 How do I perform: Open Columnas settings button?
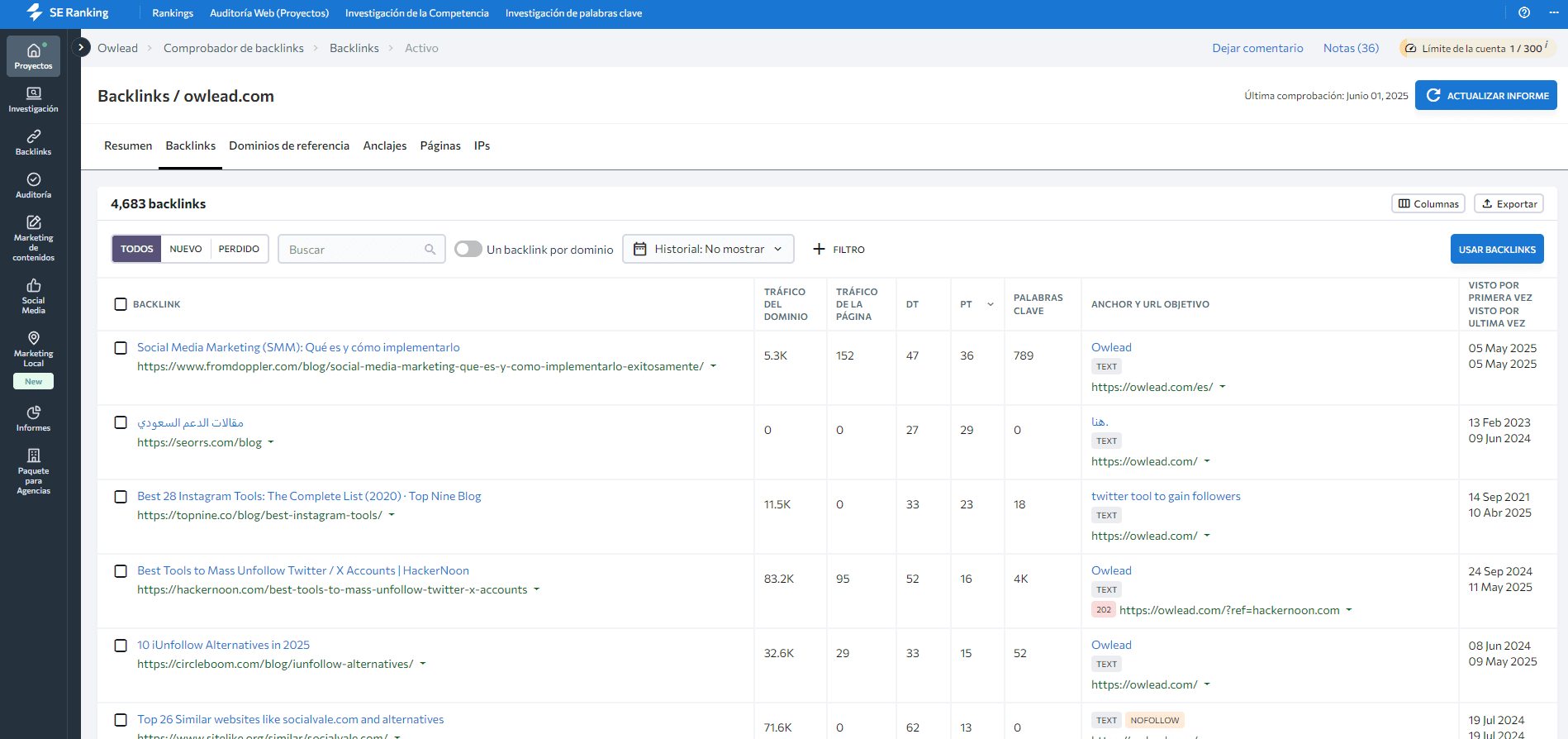click(x=1428, y=203)
